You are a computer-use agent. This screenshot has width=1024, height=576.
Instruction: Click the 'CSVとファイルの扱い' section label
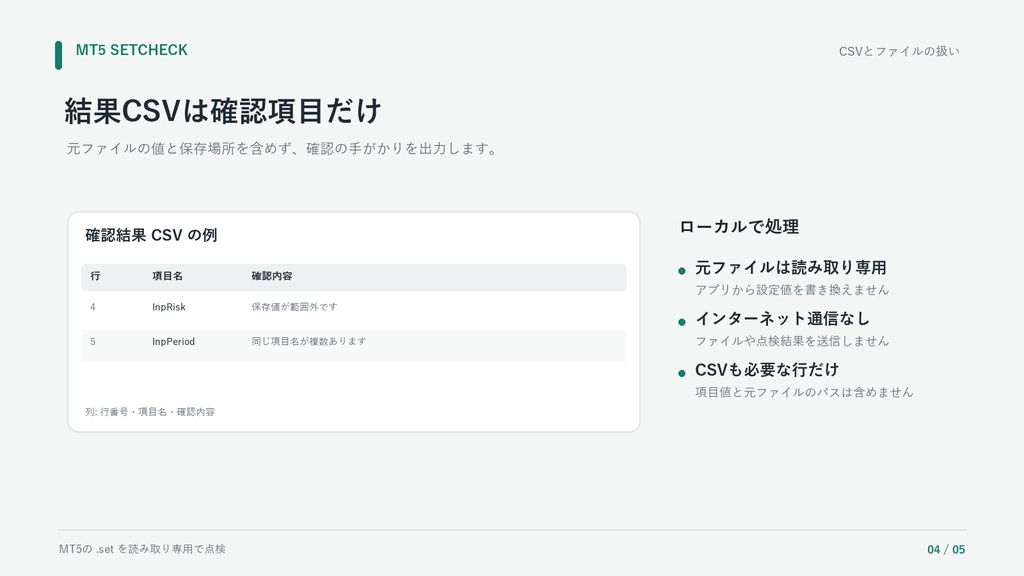click(899, 51)
